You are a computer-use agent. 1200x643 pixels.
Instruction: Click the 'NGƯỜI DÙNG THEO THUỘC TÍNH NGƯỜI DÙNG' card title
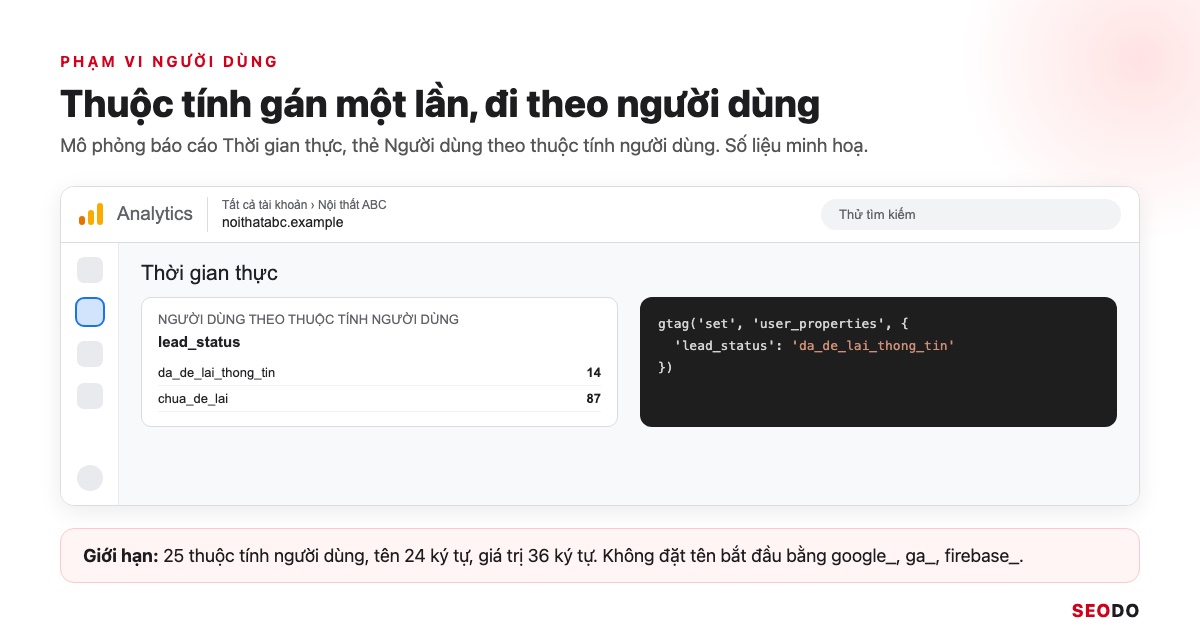point(308,320)
